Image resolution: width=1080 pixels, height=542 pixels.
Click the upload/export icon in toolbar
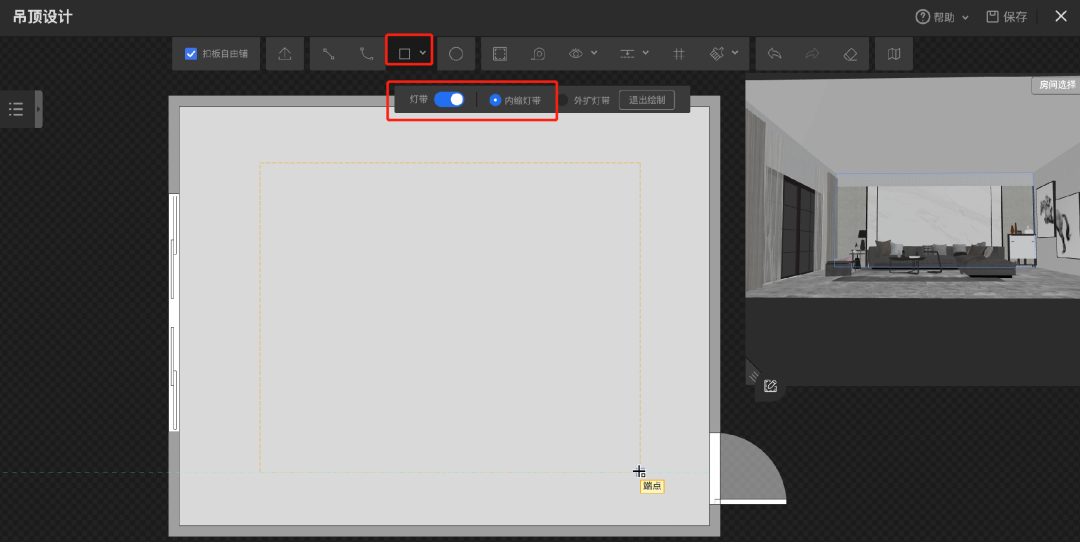[284, 54]
